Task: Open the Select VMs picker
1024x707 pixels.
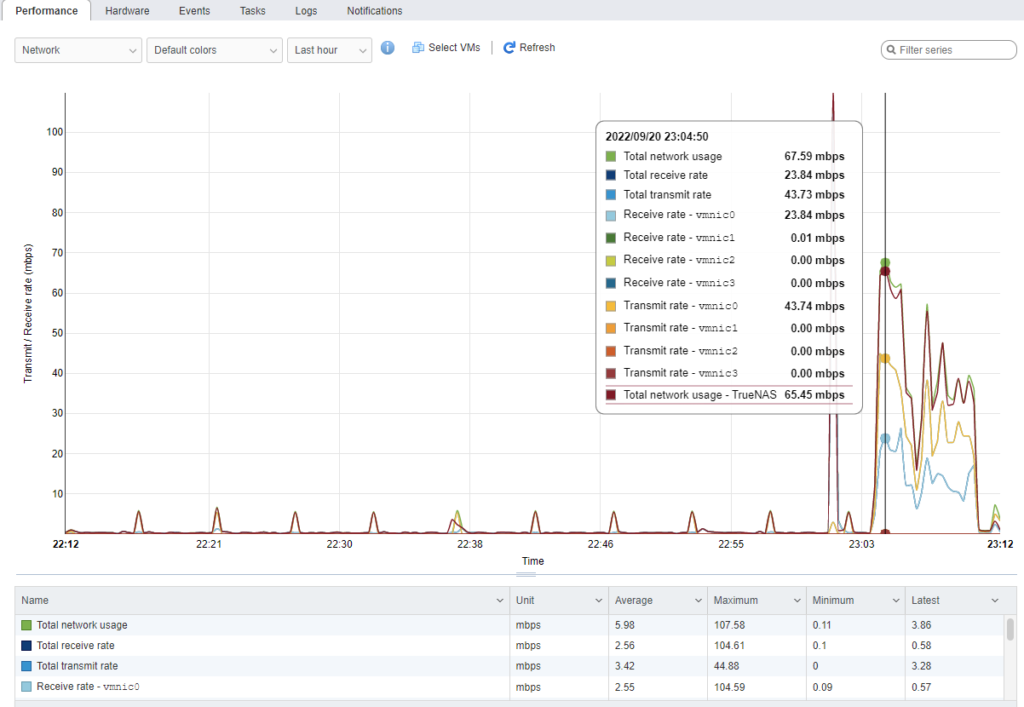Action: click(x=445, y=46)
